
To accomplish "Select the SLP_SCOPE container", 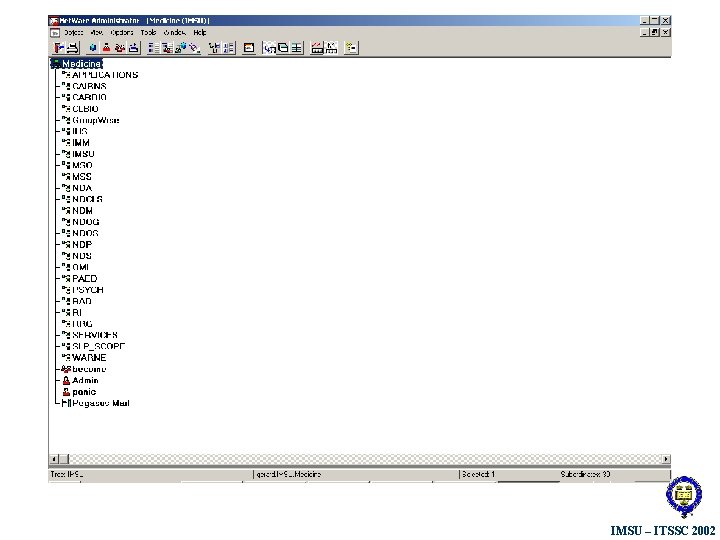I will point(98,346).
